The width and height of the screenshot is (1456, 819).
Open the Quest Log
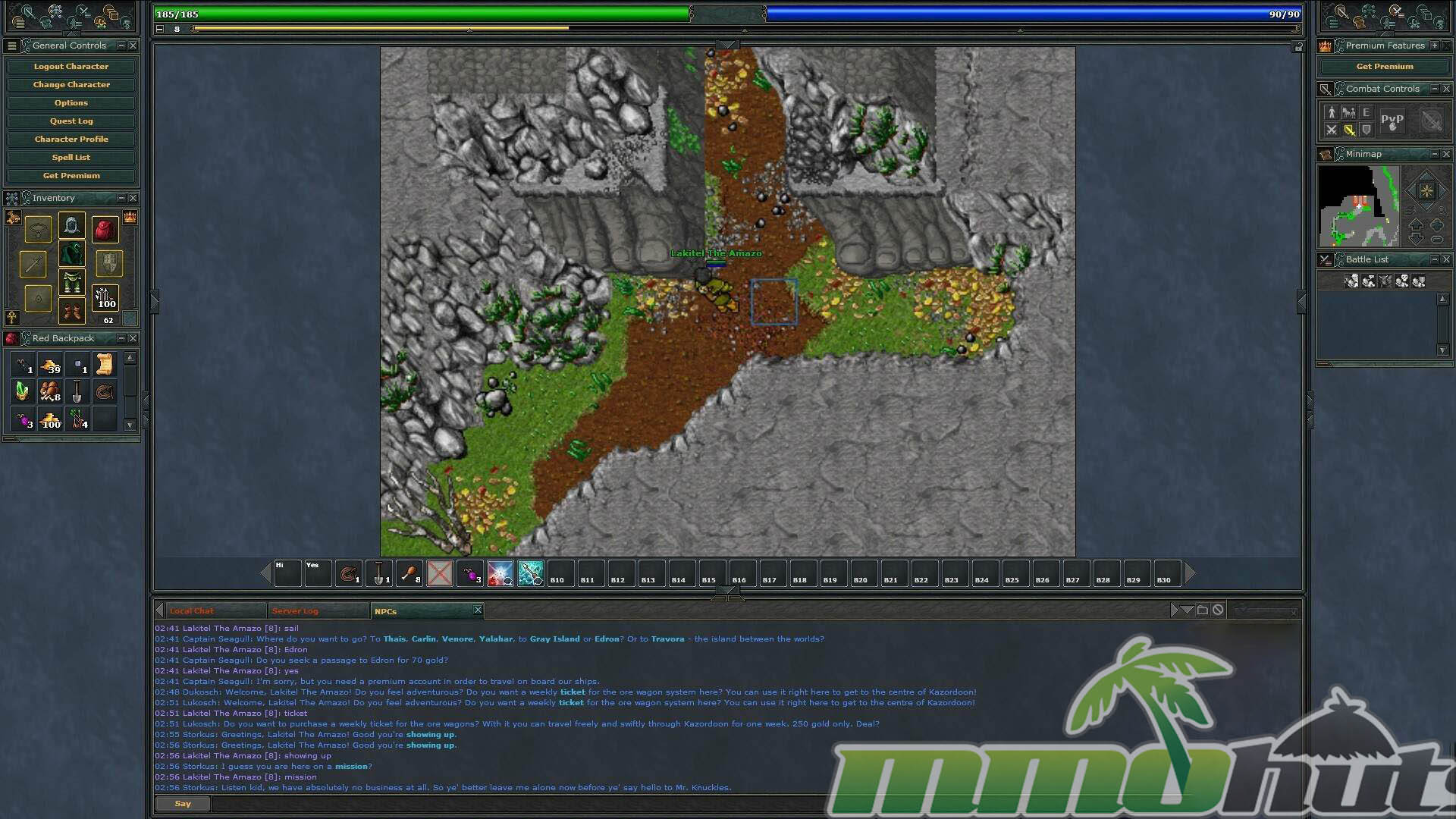pos(71,121)
